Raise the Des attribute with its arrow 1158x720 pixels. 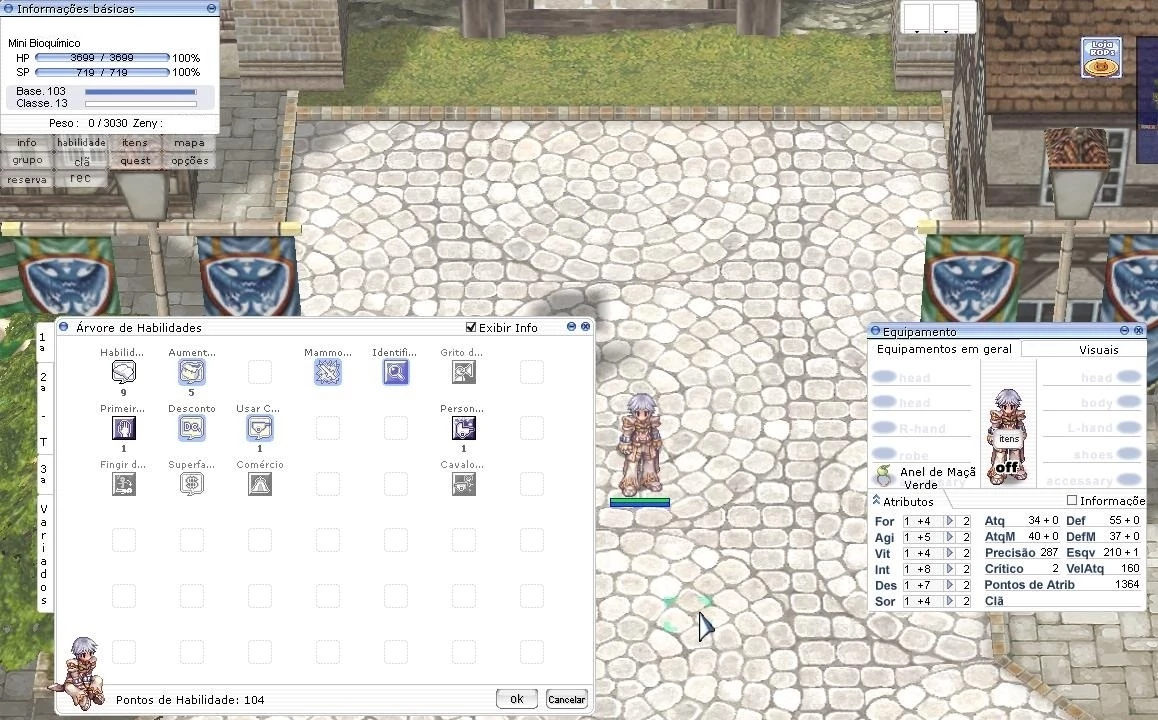coord(950,586)
